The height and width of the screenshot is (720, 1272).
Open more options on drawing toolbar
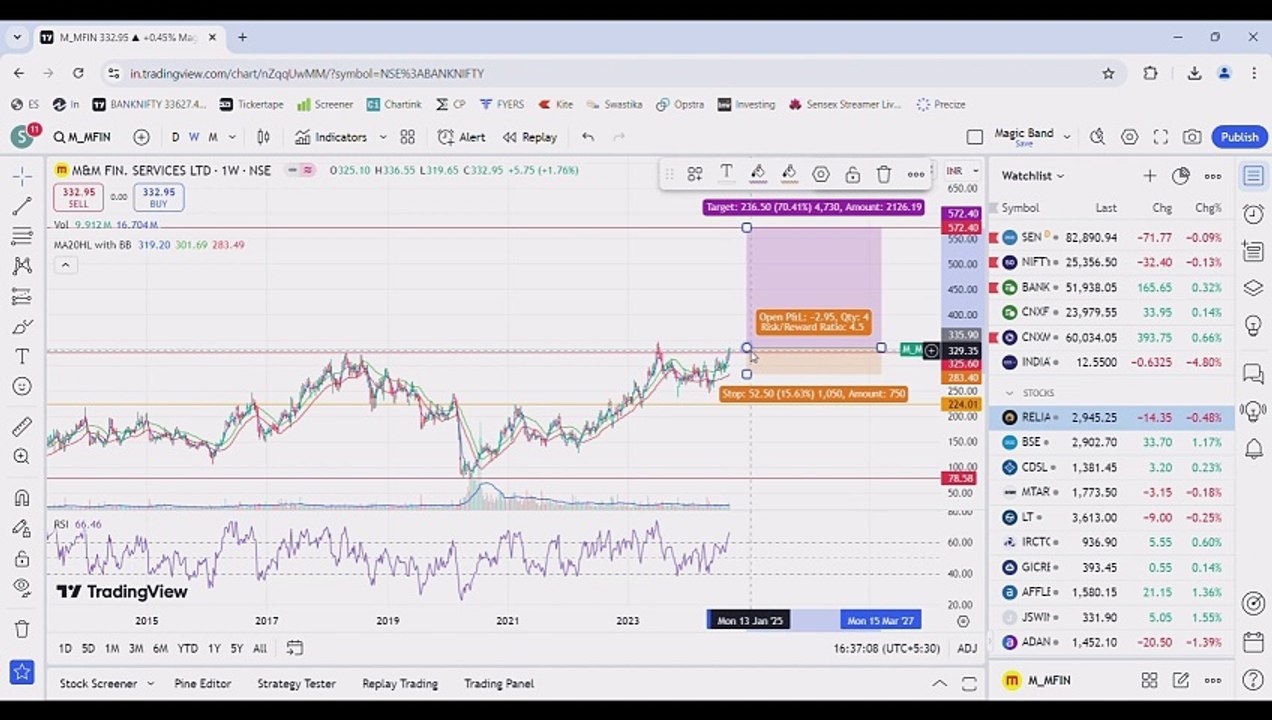[x=916, y=174]
